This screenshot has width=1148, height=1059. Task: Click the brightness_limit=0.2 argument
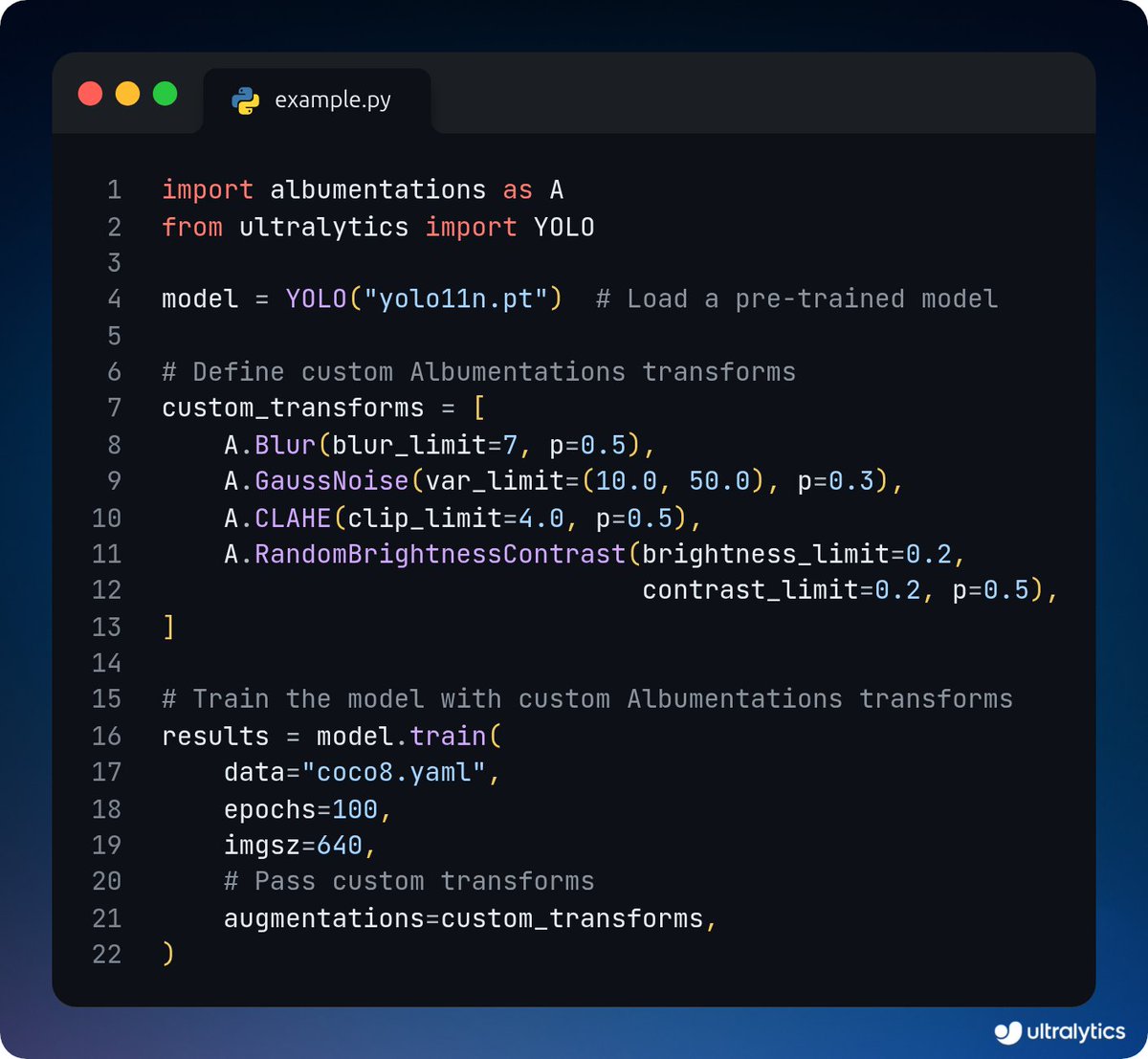[797, 554]
